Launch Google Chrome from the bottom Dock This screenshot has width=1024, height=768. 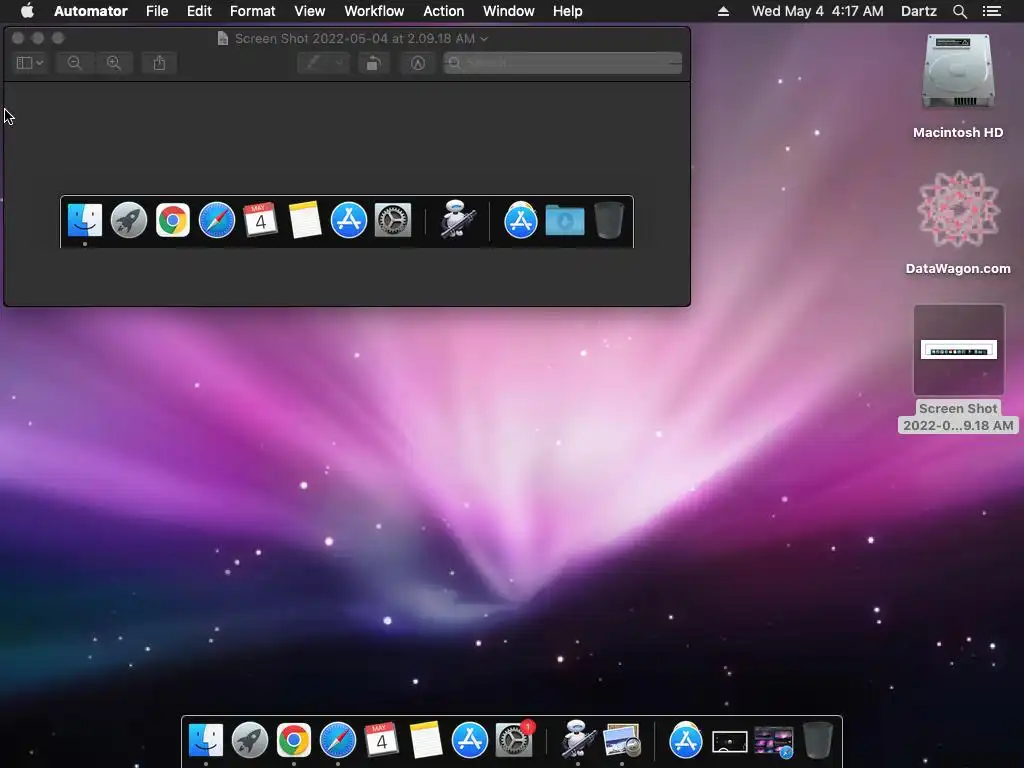tap(294, 740)
